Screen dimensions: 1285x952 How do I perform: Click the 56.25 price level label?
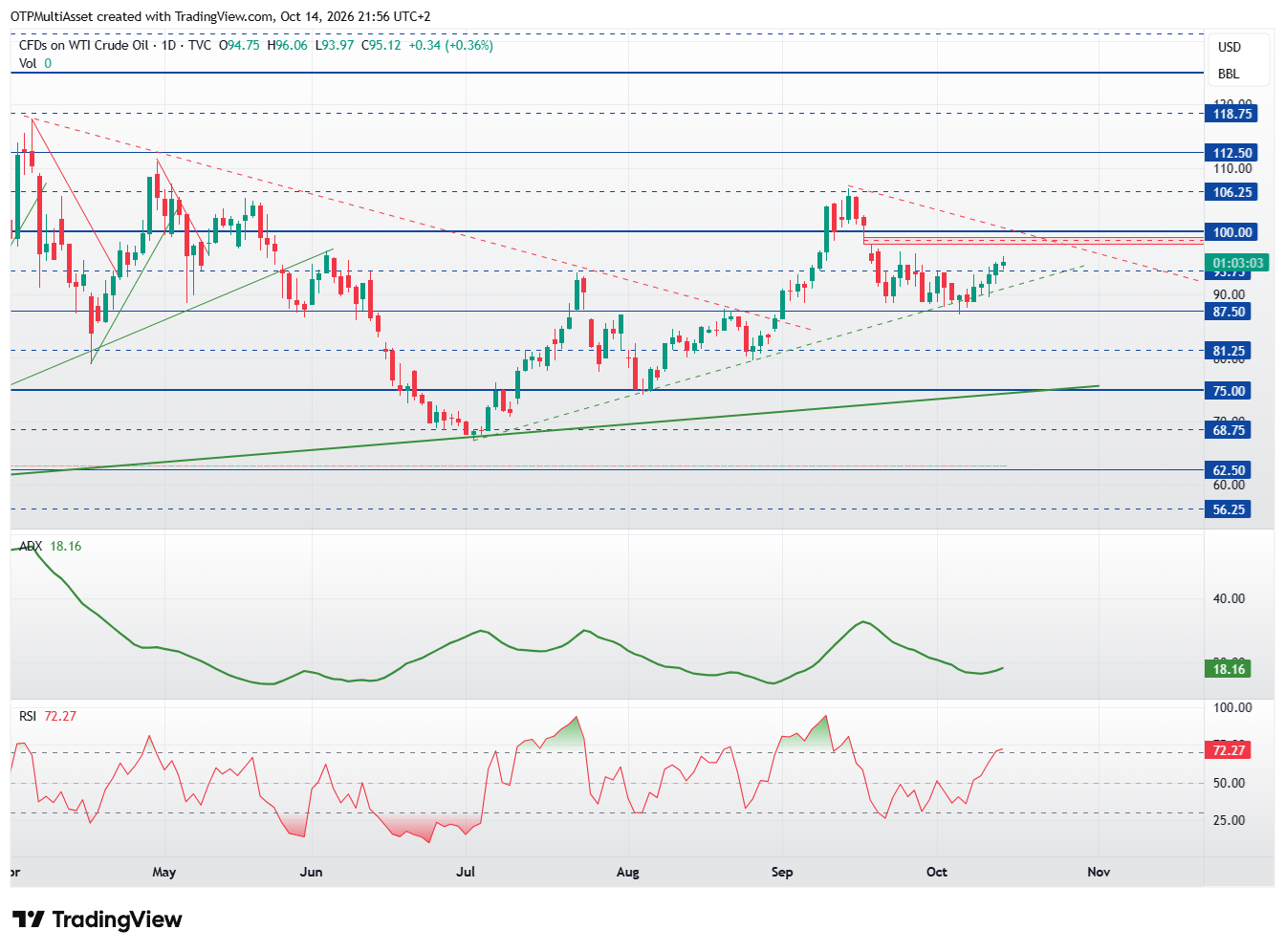click(x=1229, y=509)
